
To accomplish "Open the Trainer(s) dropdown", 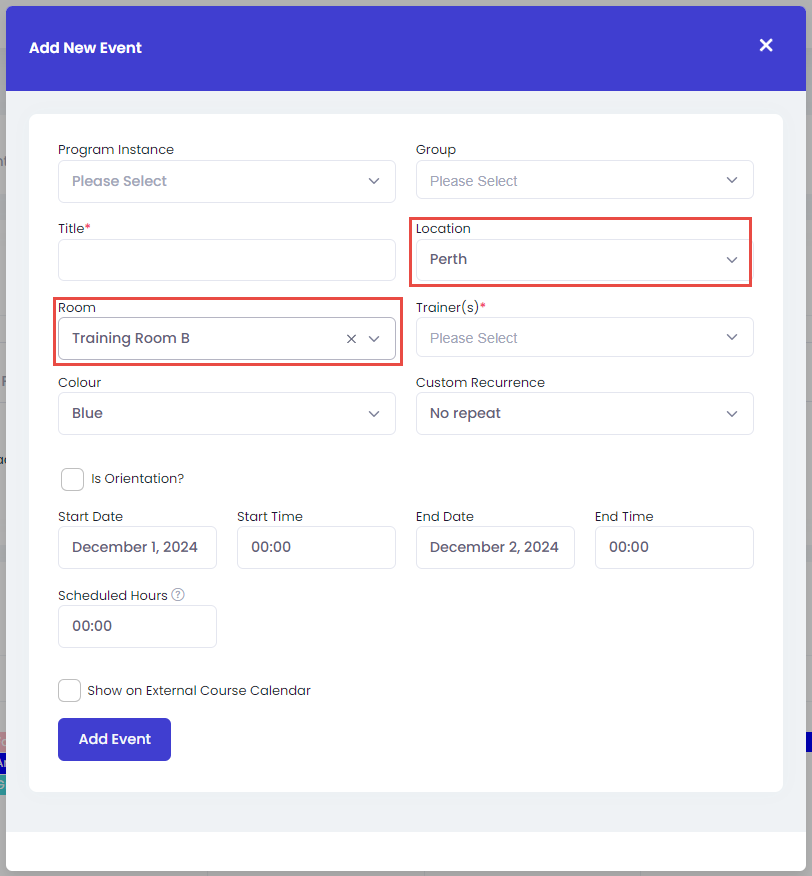I will tap(585, 337).
